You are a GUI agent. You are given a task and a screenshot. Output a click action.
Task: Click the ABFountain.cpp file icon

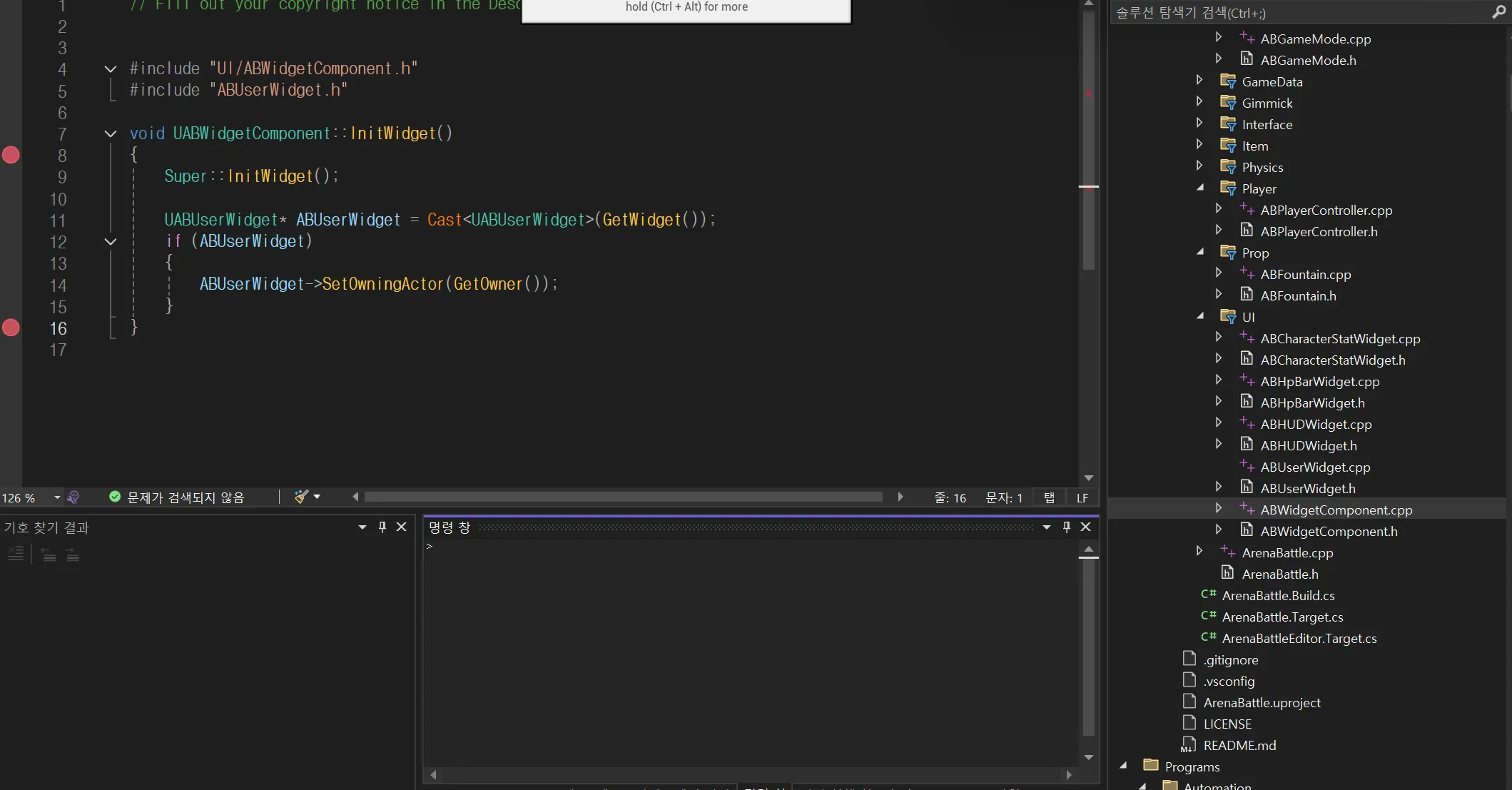(x=1247, y=273)
